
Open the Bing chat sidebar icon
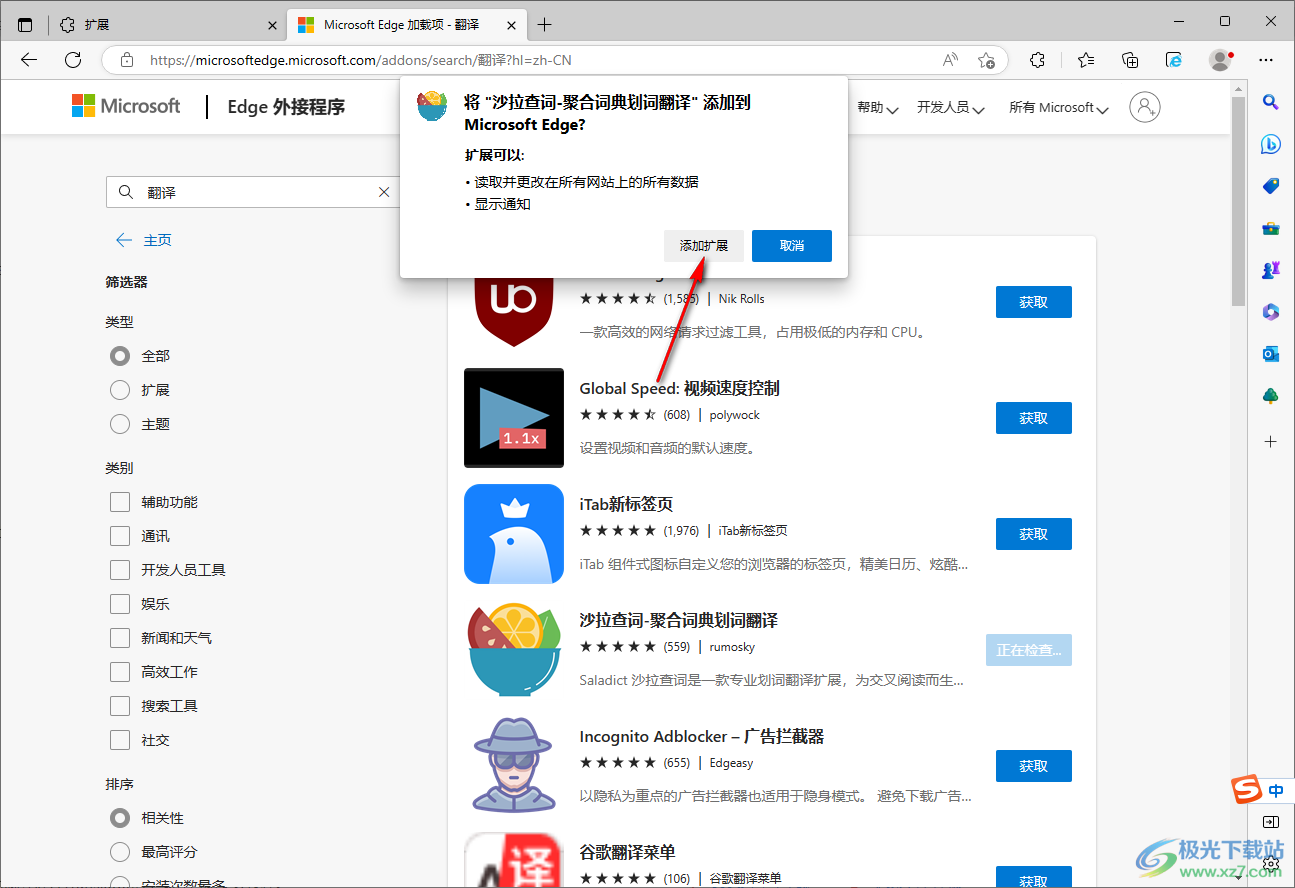[x=1271, y=144]
